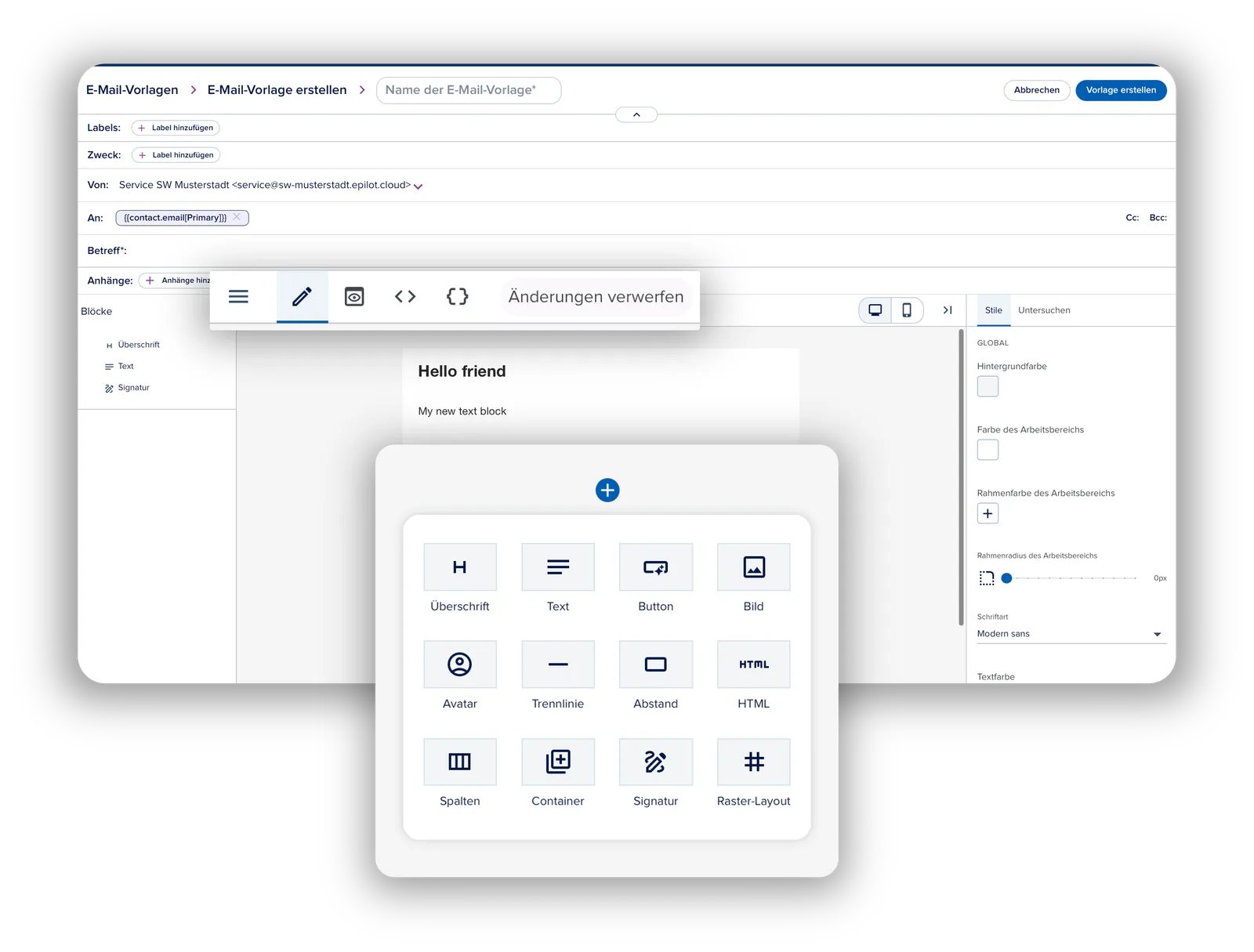Open the hamburger menu in editor toolbar
1254x952 pixels.
[238, 296]
